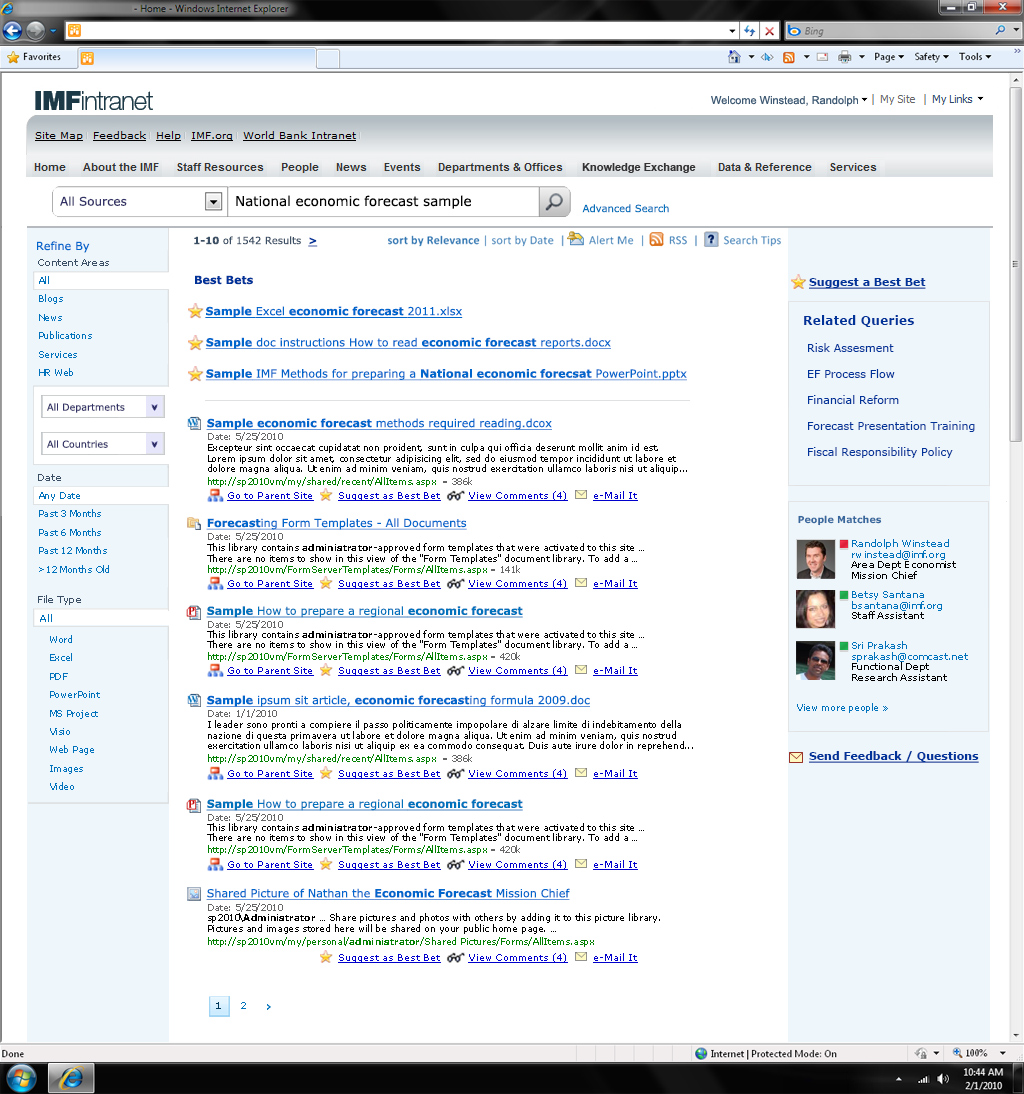Click Randolph Winstead's profile photo

tap(815, 559)
